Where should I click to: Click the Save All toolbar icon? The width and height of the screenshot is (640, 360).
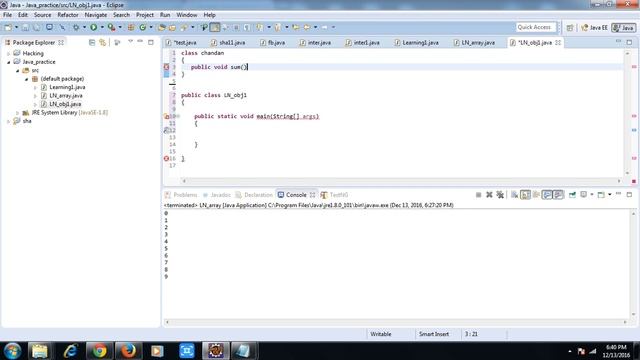coord(37,27)
